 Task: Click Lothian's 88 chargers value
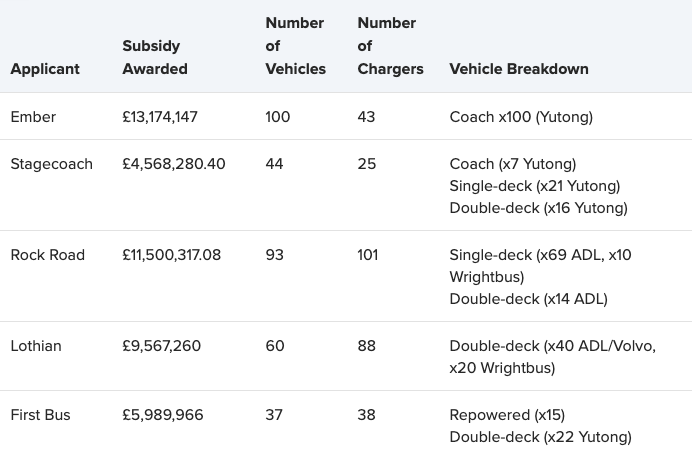pos(366,346)
